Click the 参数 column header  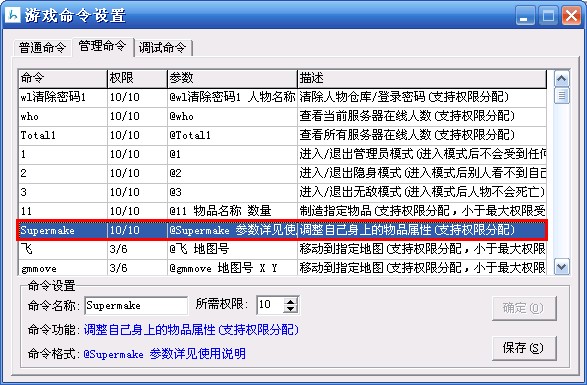[232, 78]
